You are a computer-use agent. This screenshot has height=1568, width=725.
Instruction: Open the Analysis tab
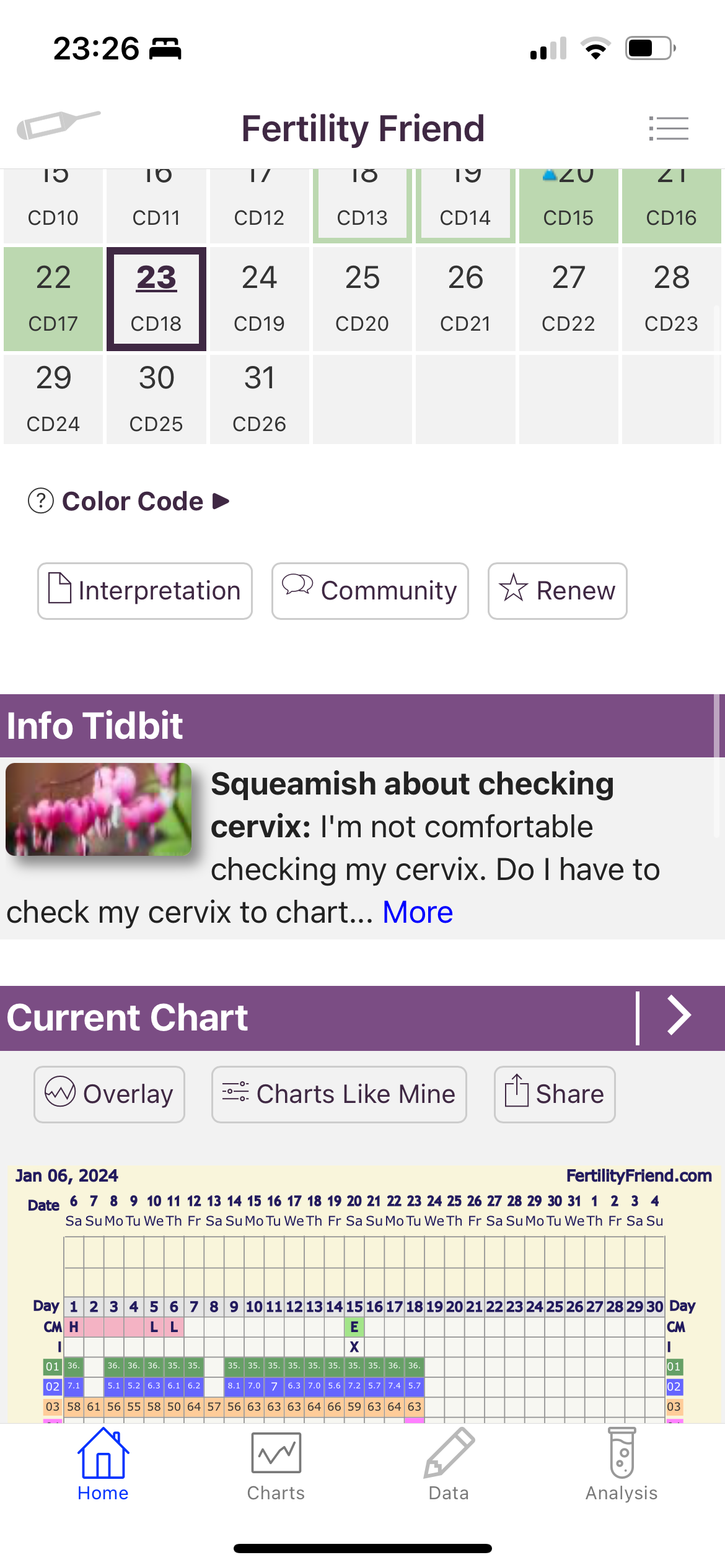tap(622, 1465)
